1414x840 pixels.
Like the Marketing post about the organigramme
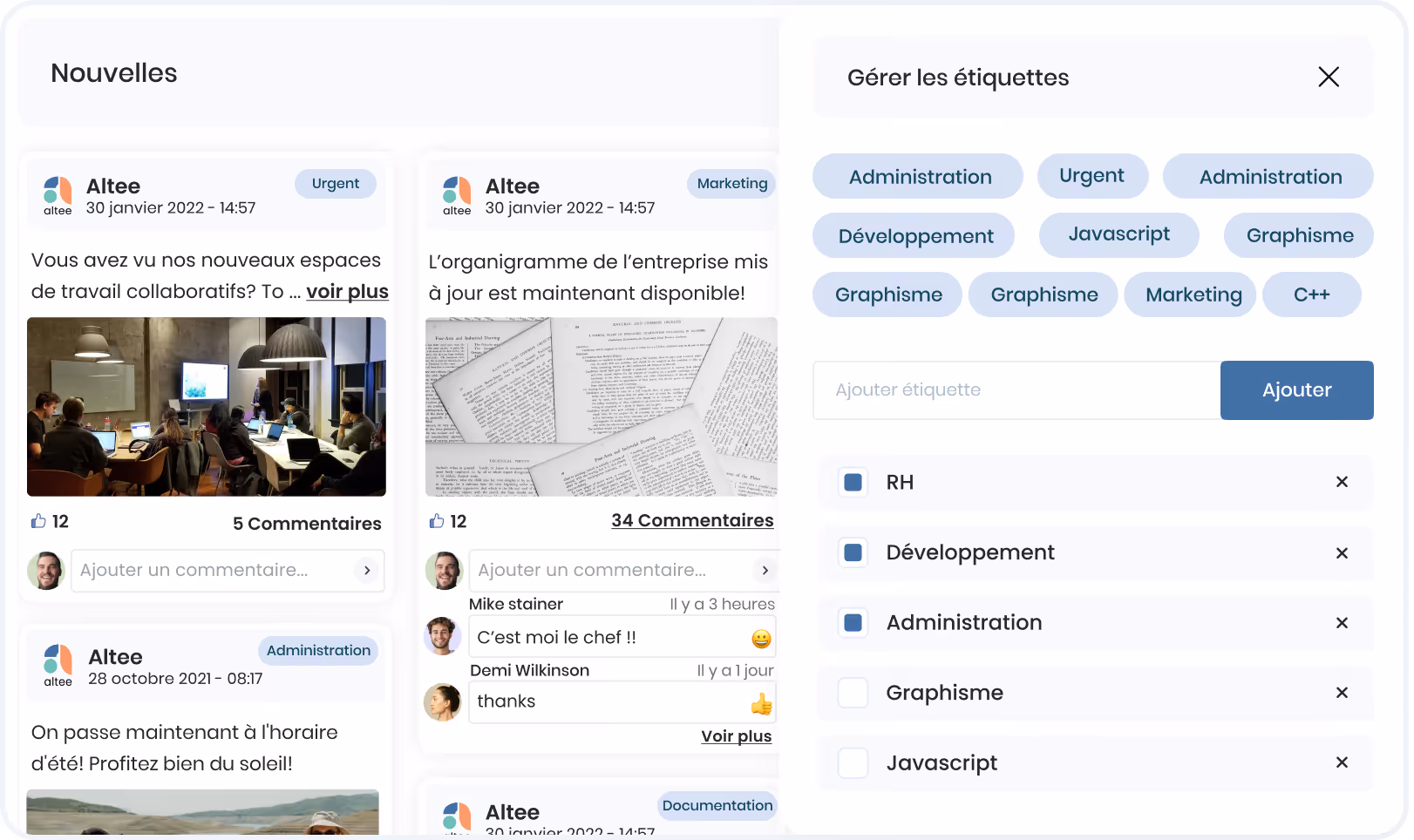(437, 521)
